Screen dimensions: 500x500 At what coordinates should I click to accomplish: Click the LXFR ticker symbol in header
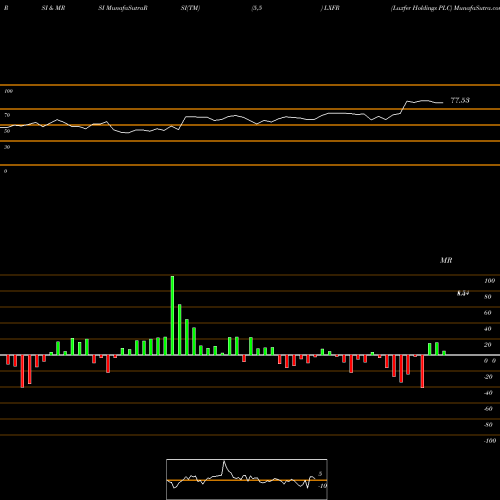332,8
